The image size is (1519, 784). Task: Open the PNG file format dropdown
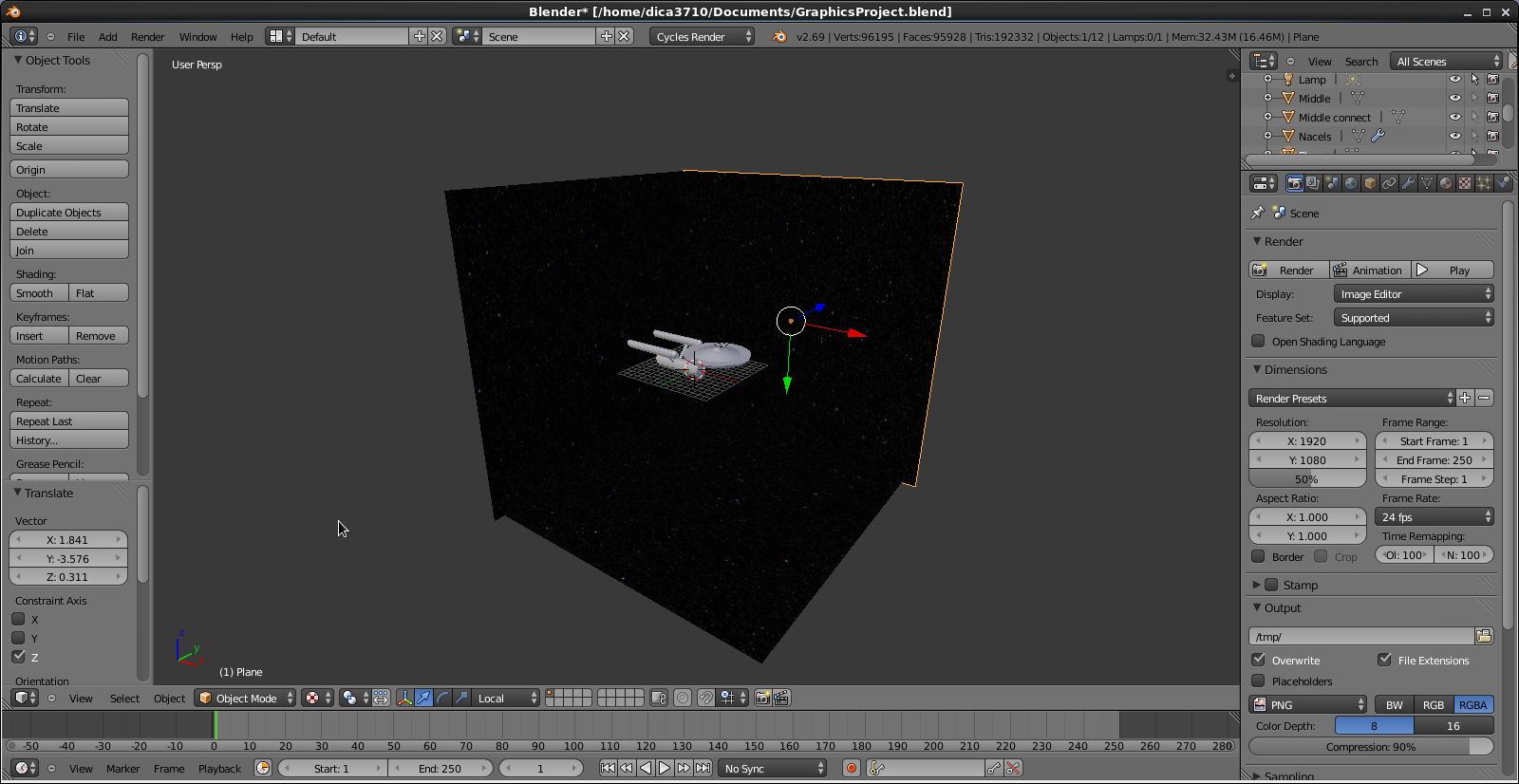point(1307,704)
